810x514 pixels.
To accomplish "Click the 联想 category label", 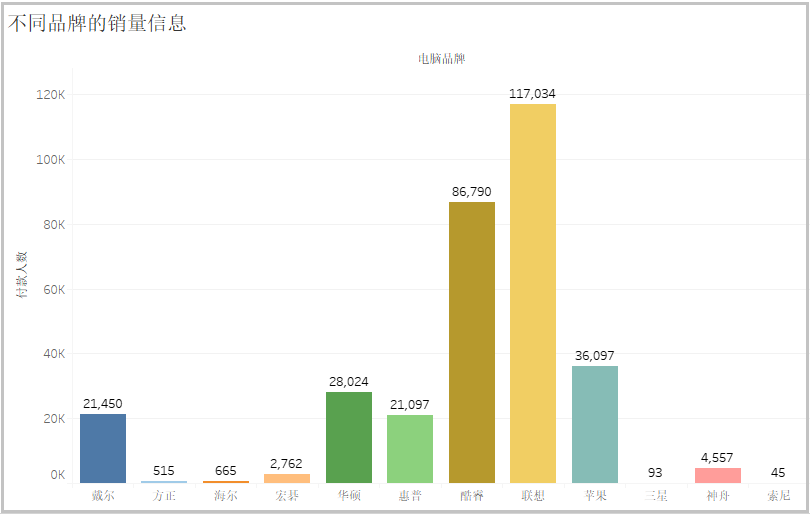I will click(x=533, y=496).
